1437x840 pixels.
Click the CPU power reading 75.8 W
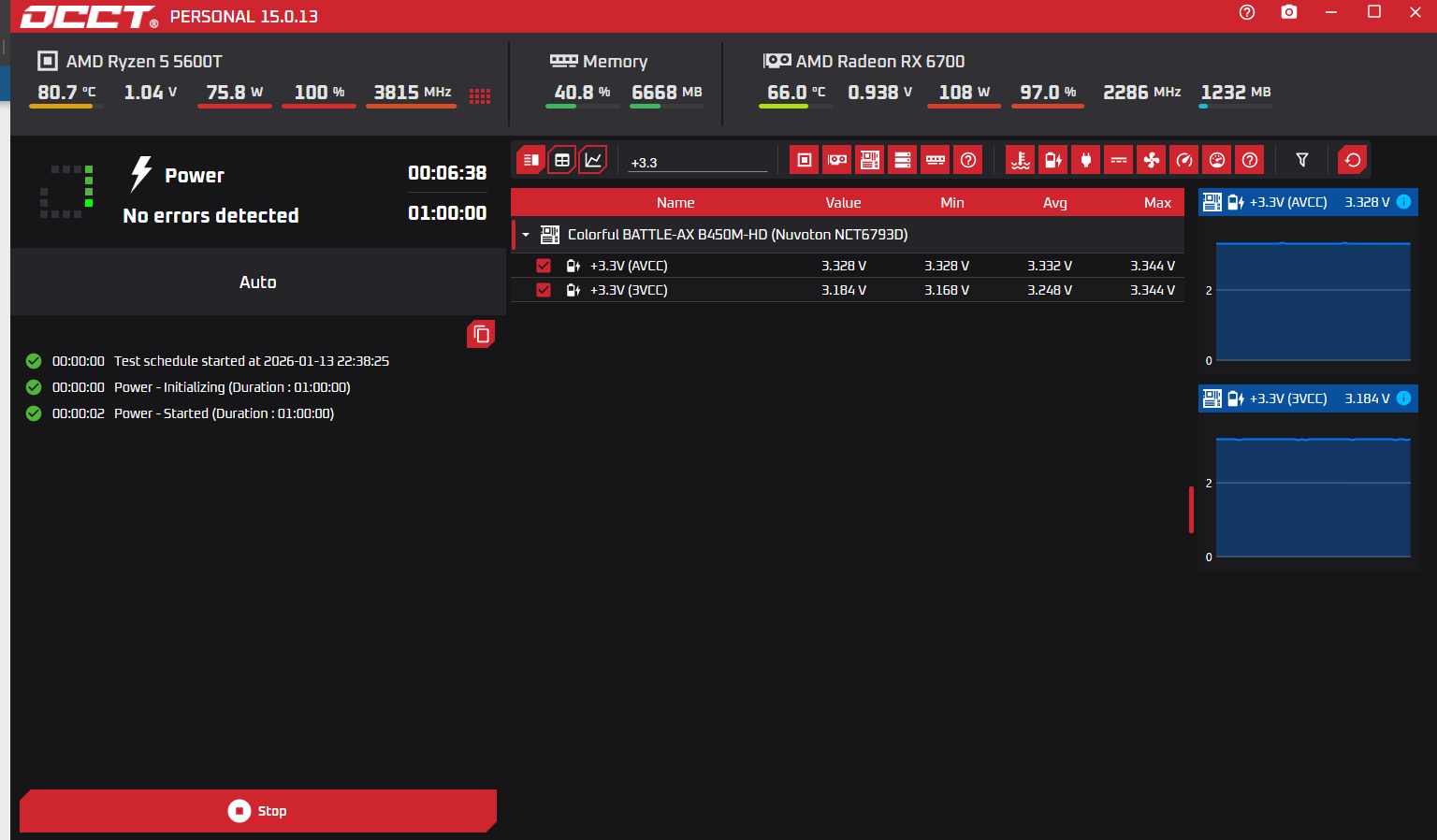(x=235, y=93)
